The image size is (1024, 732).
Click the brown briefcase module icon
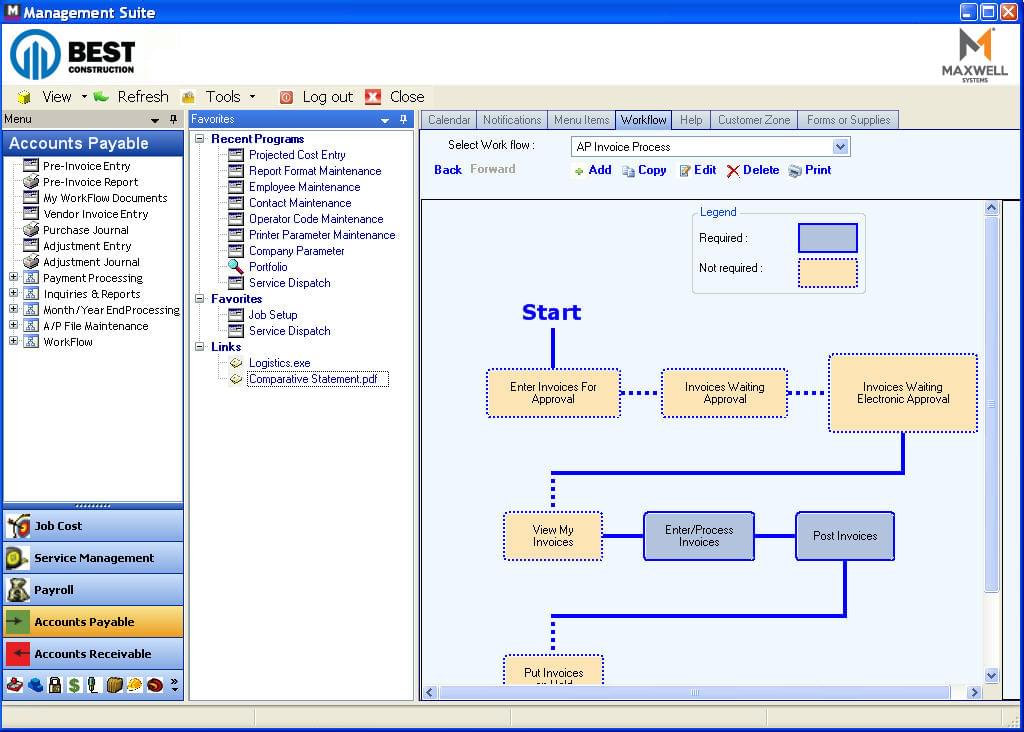tap(114, 684)
